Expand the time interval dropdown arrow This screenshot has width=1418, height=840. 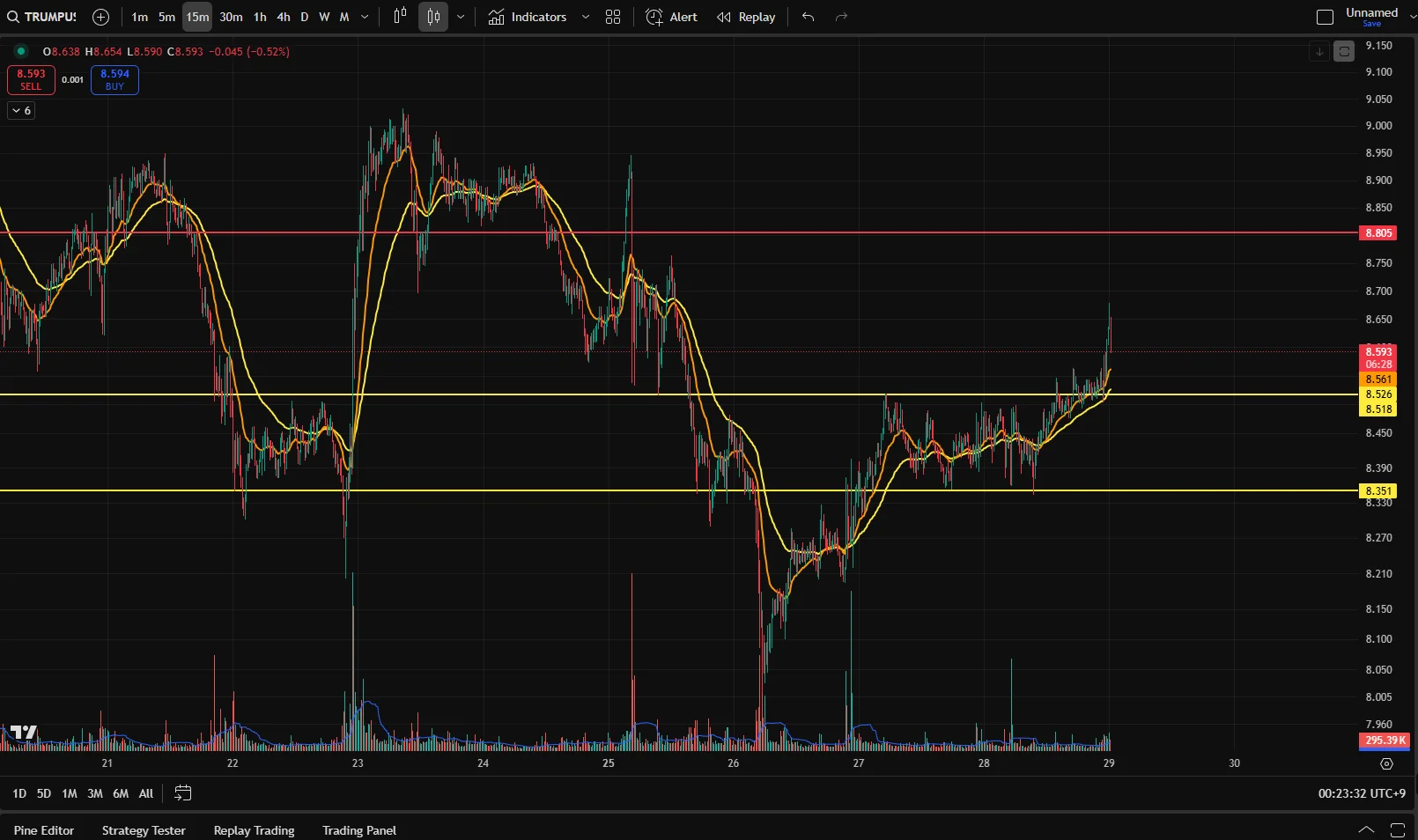[365, 17]
